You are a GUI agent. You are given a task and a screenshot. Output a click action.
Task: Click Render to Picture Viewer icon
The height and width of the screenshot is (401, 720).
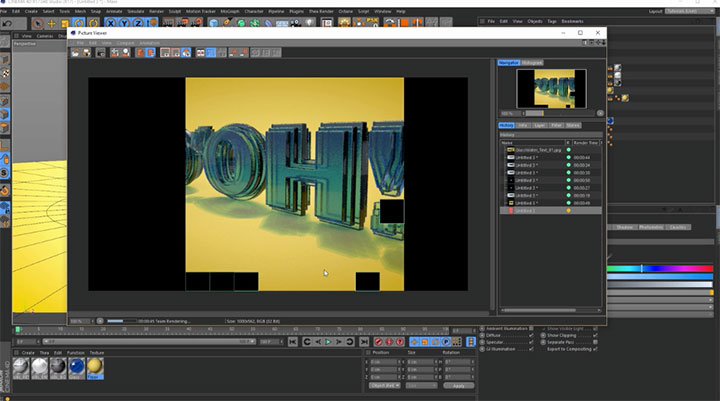point(182,23)
